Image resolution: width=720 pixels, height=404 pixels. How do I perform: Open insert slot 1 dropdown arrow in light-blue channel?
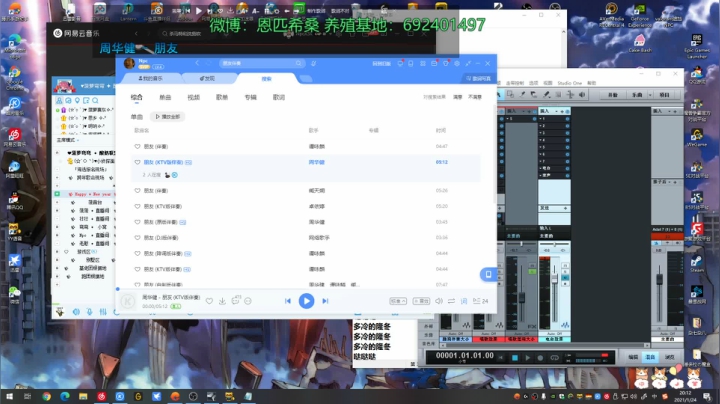click(x=540, y=119)
